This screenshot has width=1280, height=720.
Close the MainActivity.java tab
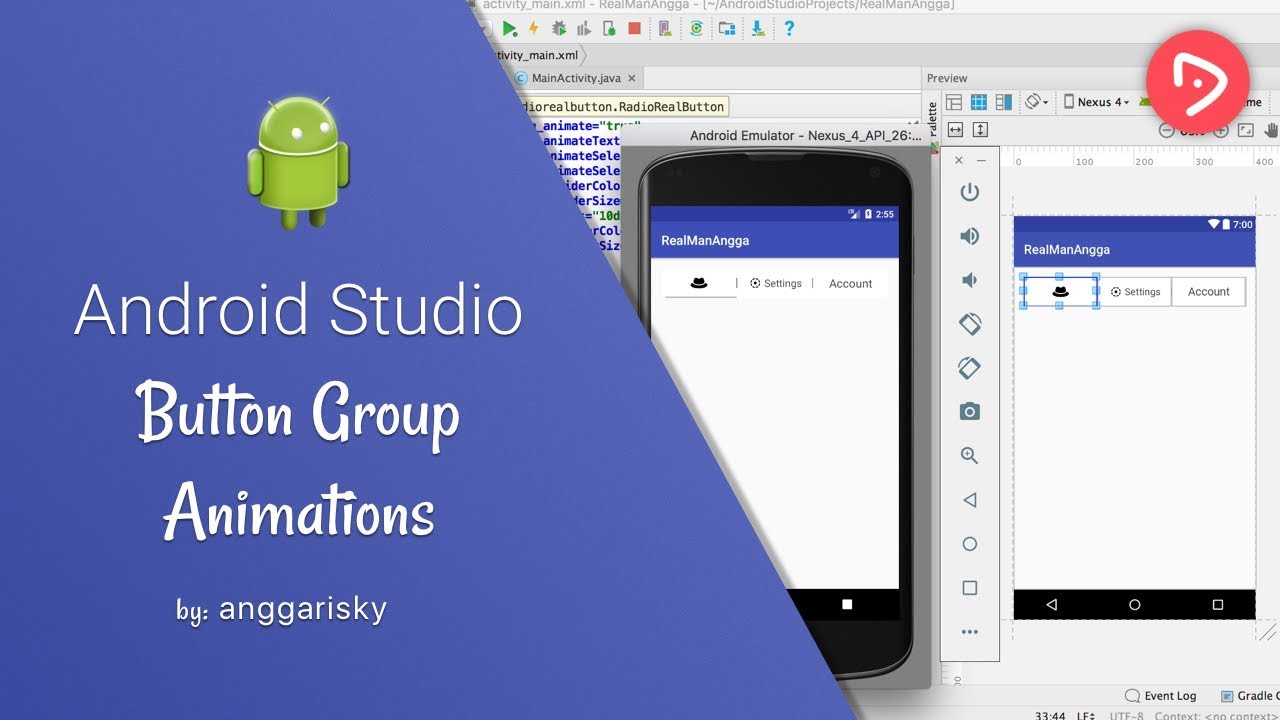point(634,78)
